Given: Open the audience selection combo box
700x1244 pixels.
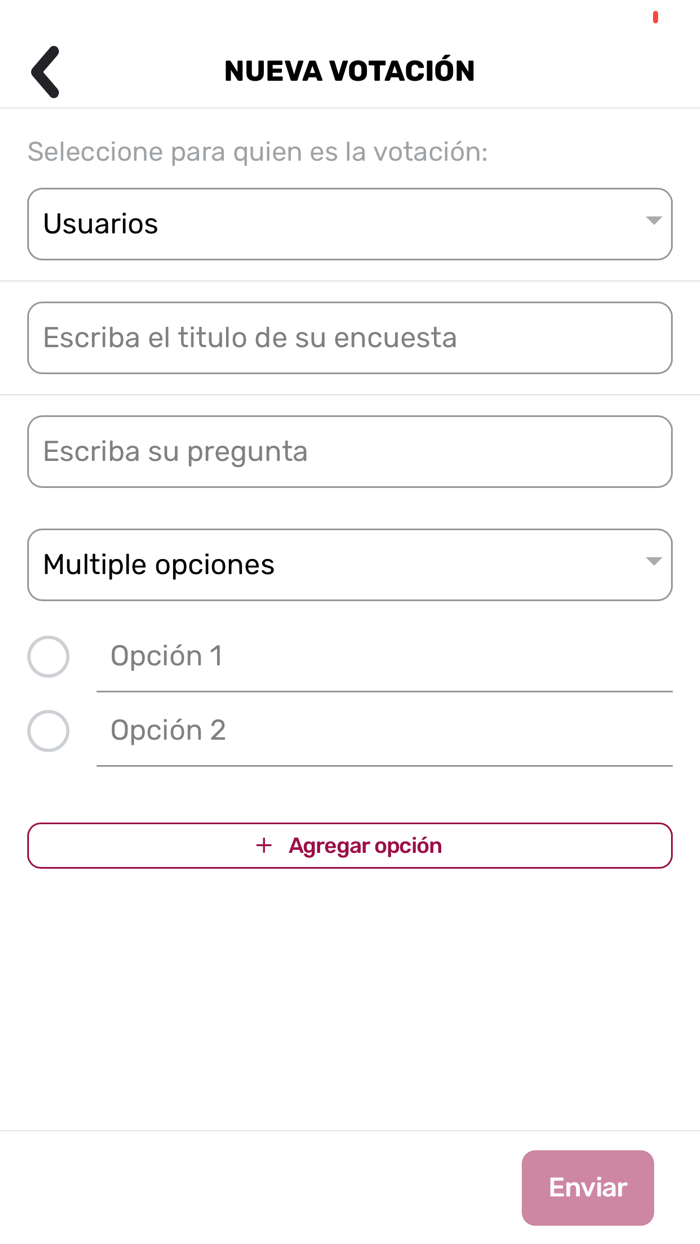Looking at the screenshot, I should click(x=349, y=224).
